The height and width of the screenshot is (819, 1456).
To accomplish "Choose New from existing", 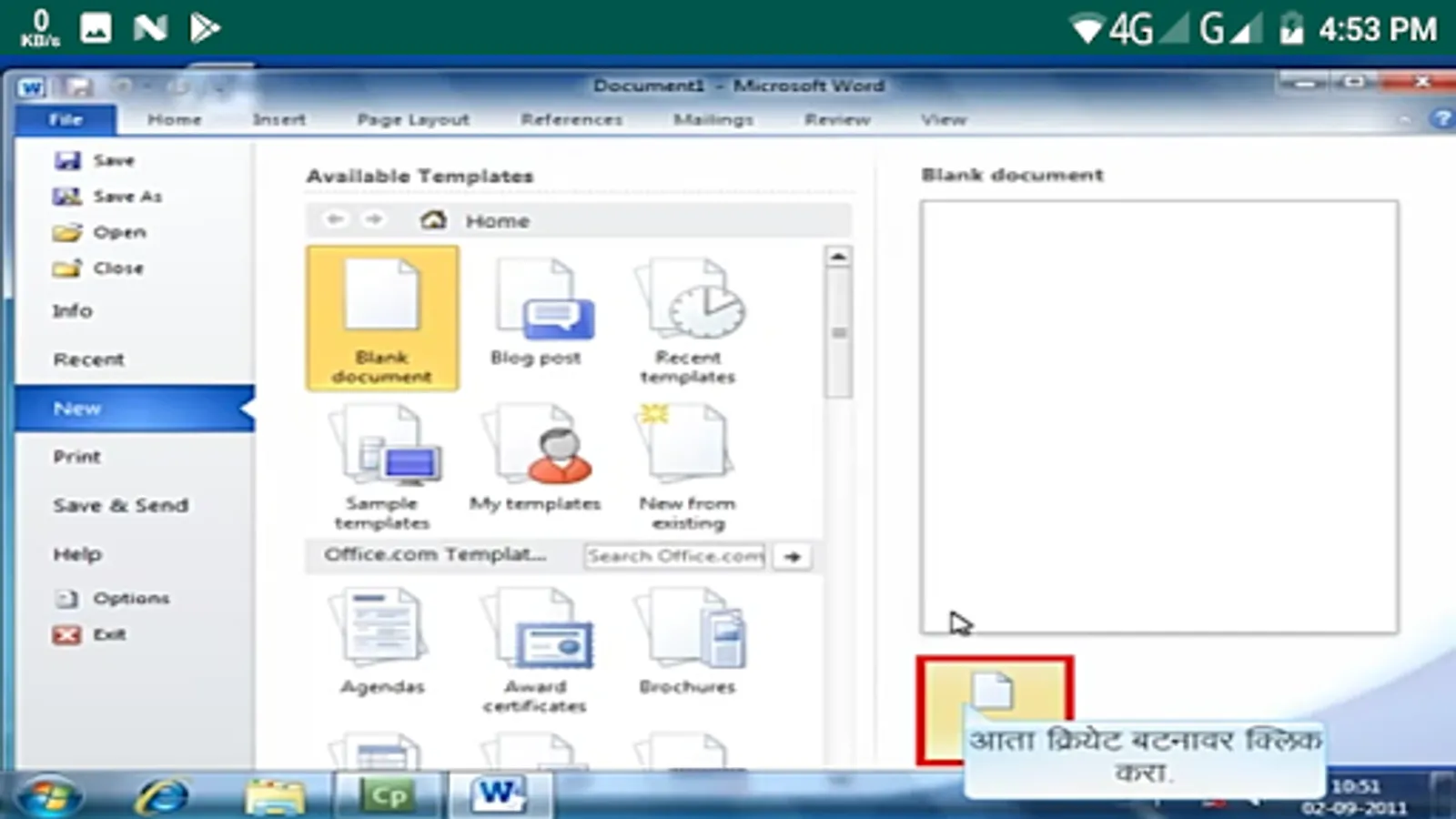I will coord(688,466).
